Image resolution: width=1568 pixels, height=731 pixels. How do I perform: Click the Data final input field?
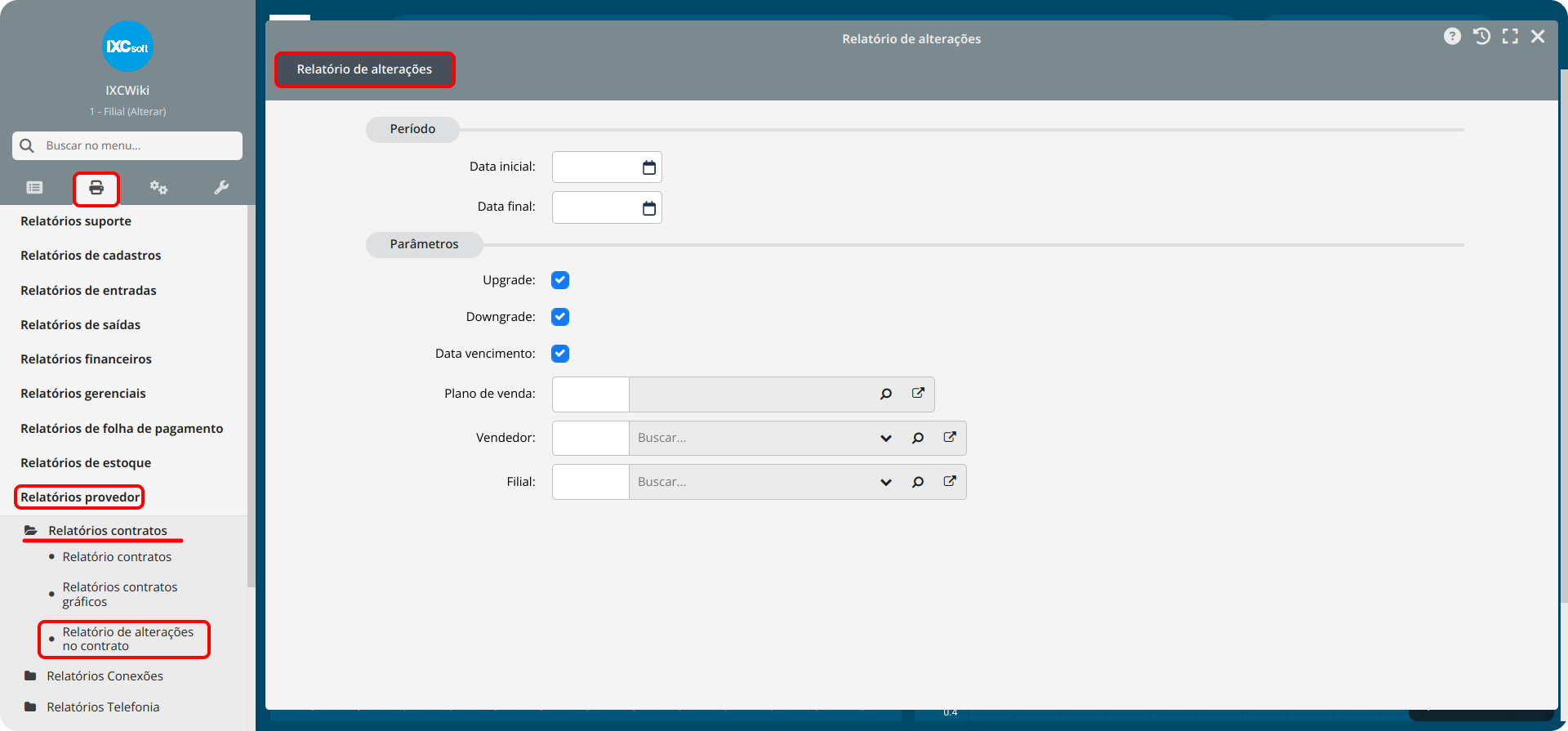[x=607, y=207]
